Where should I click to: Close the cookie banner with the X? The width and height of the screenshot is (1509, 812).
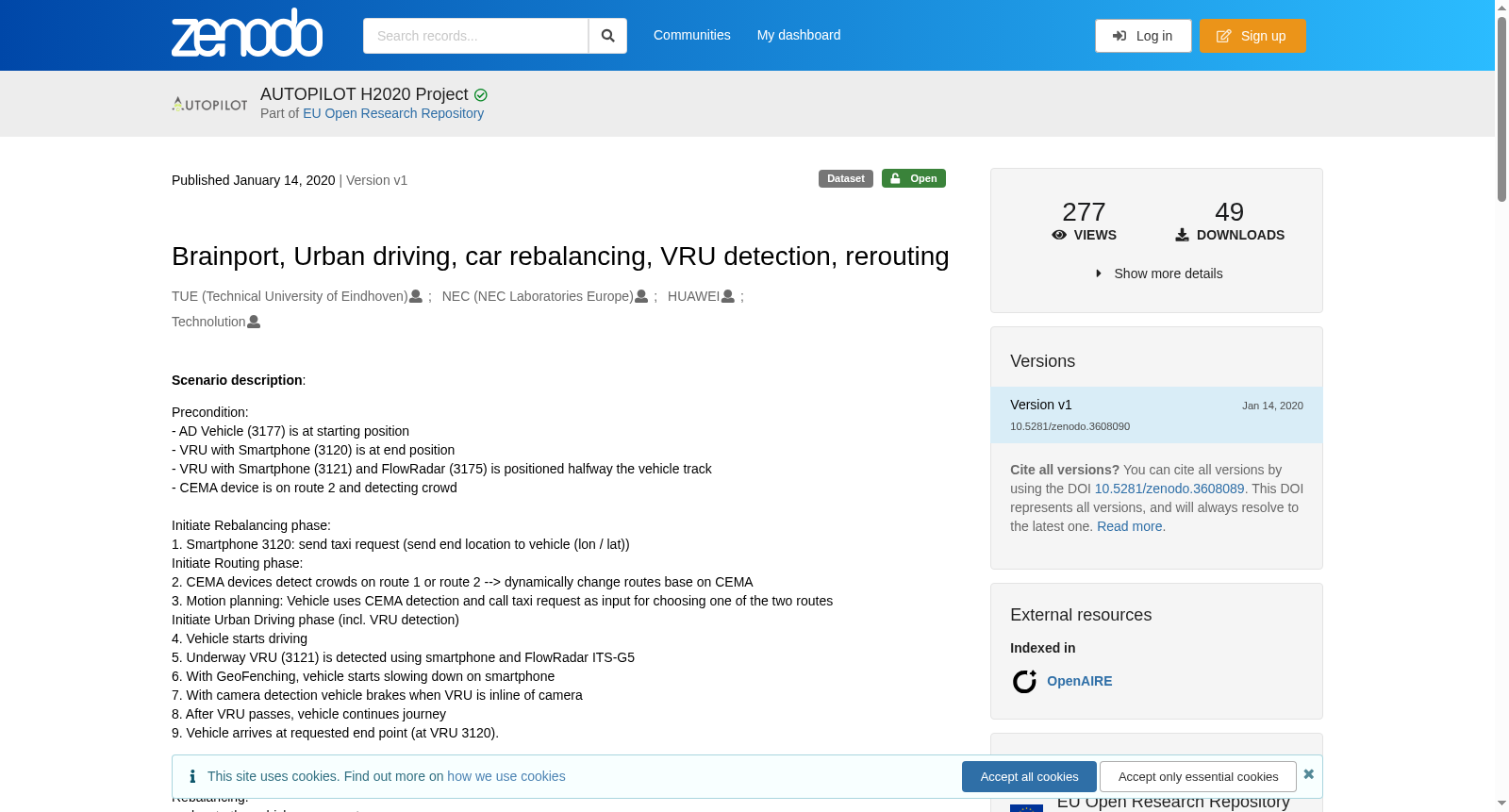click(x=1308, y=774)
